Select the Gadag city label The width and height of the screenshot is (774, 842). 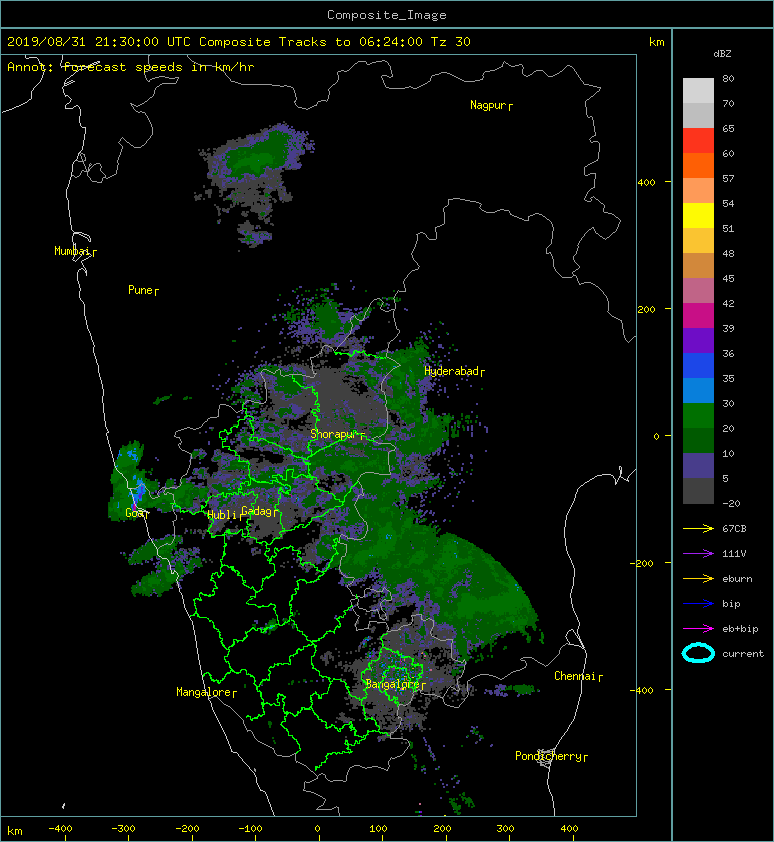pyautogui.click(x=260, y=511)
